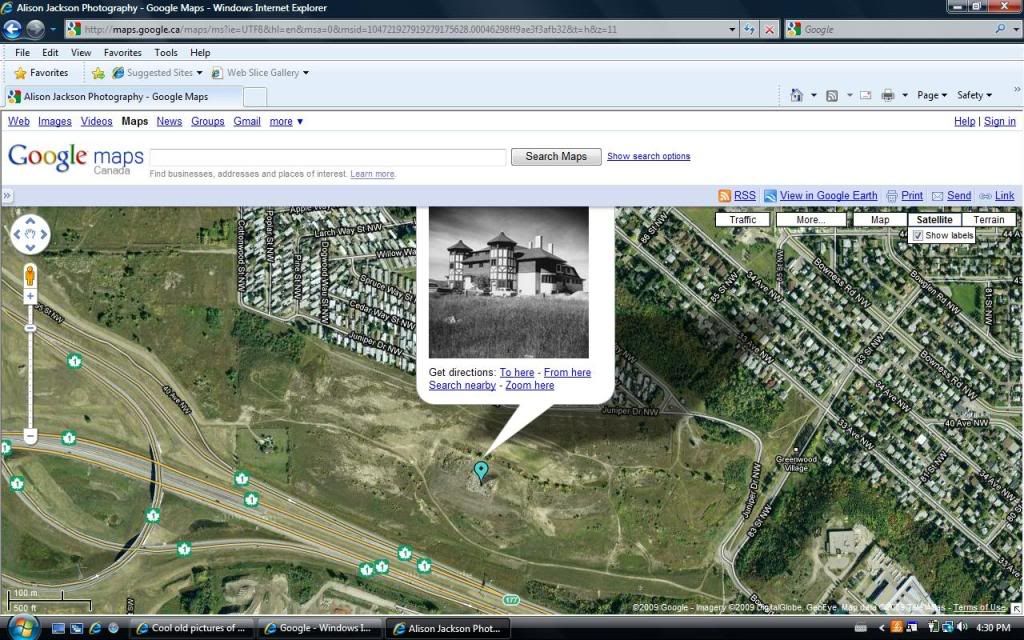Open the recent pages dropdown next to Forward
Image resolution: width=1024 pixels, height=640 pixels.
click(x=53, y=29)
